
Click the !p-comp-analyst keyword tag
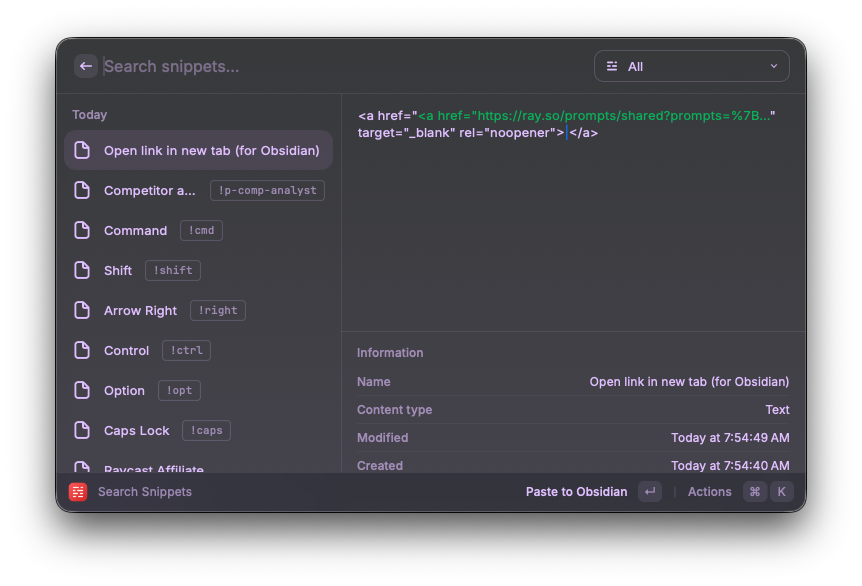267,190
